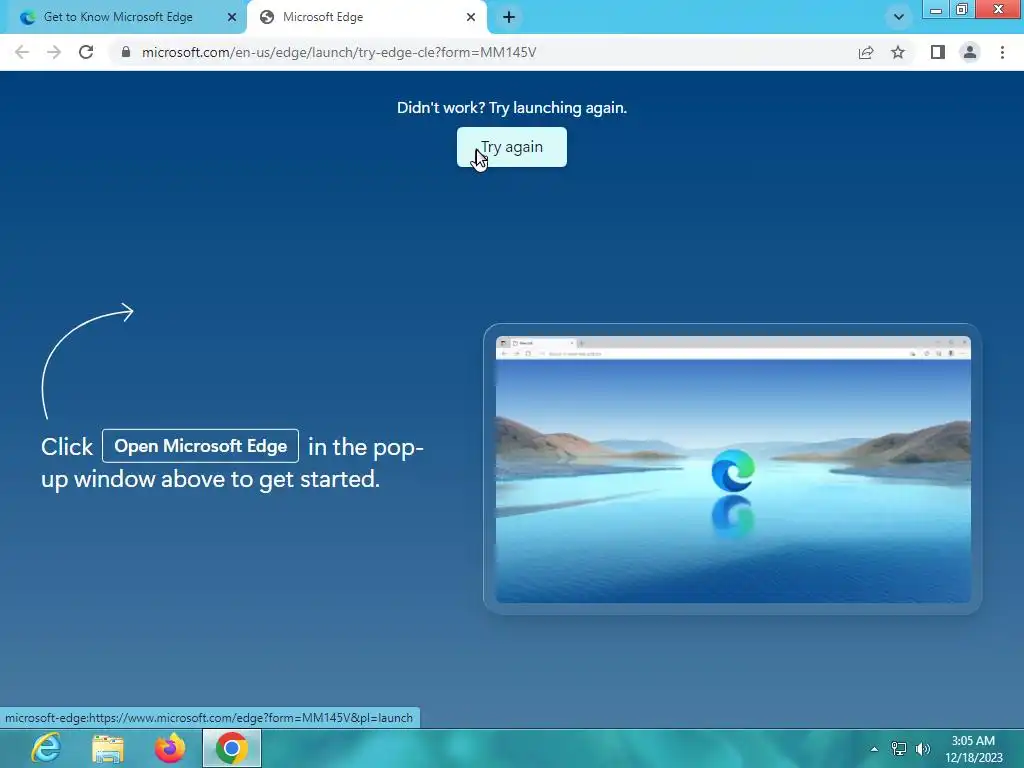Open Chrome three-dot menu
Image resolution: width=1024 pixels, height=768 pixels.
pyautogui.click(x=1002, y=52)
